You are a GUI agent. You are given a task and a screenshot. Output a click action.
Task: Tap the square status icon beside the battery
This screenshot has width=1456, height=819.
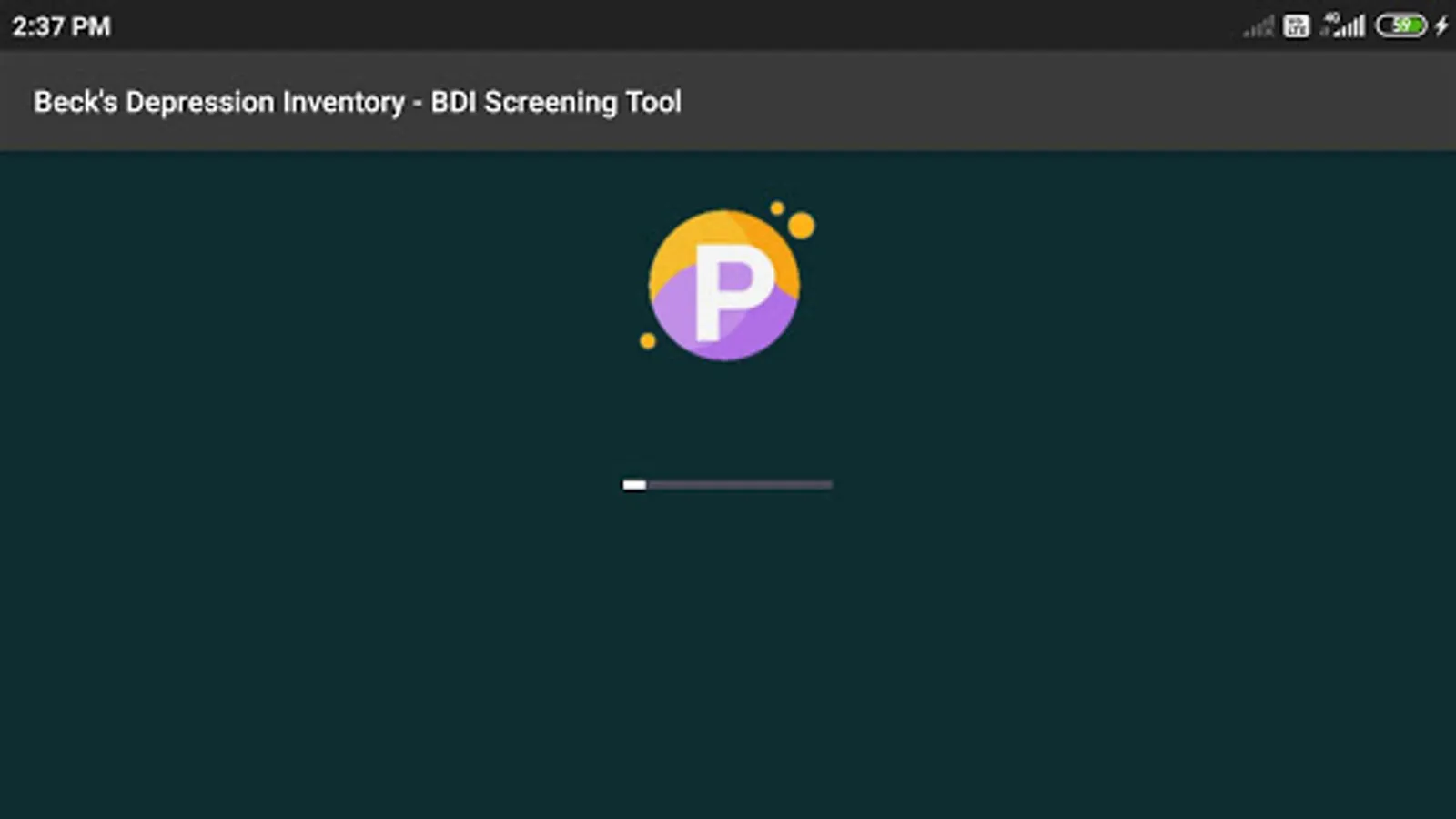(x=1297, y=26)
